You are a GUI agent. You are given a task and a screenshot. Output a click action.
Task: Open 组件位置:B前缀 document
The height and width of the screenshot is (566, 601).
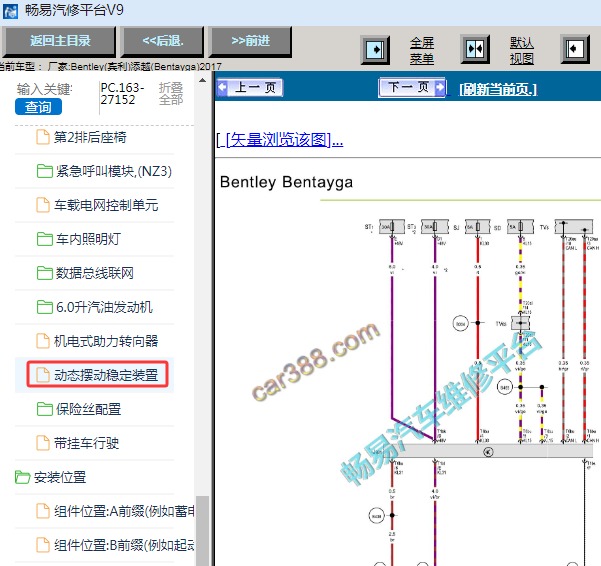point(124,545)
